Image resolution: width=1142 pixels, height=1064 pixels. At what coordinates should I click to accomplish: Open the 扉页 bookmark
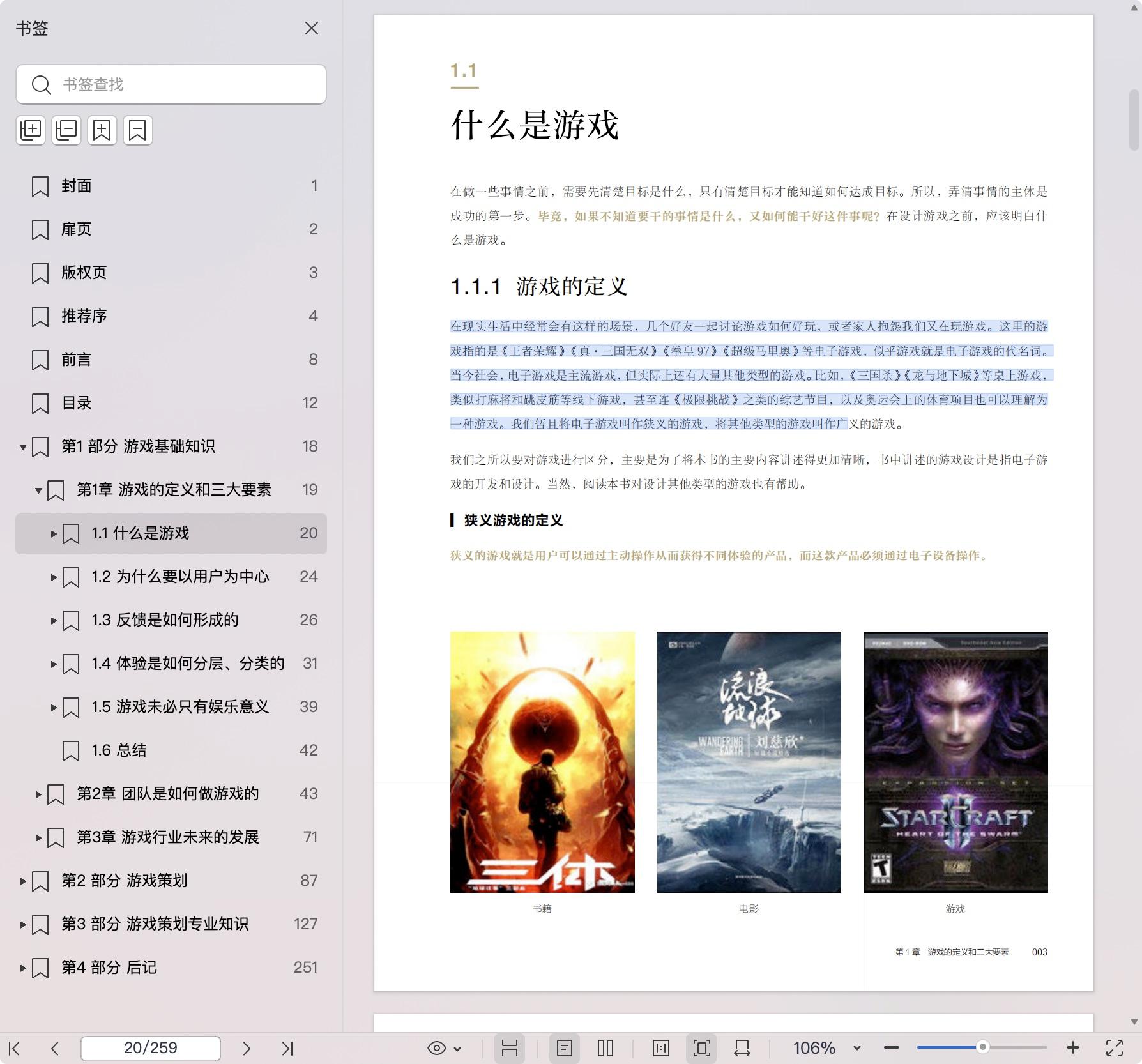pyautogui.click(x=171, y=229)
